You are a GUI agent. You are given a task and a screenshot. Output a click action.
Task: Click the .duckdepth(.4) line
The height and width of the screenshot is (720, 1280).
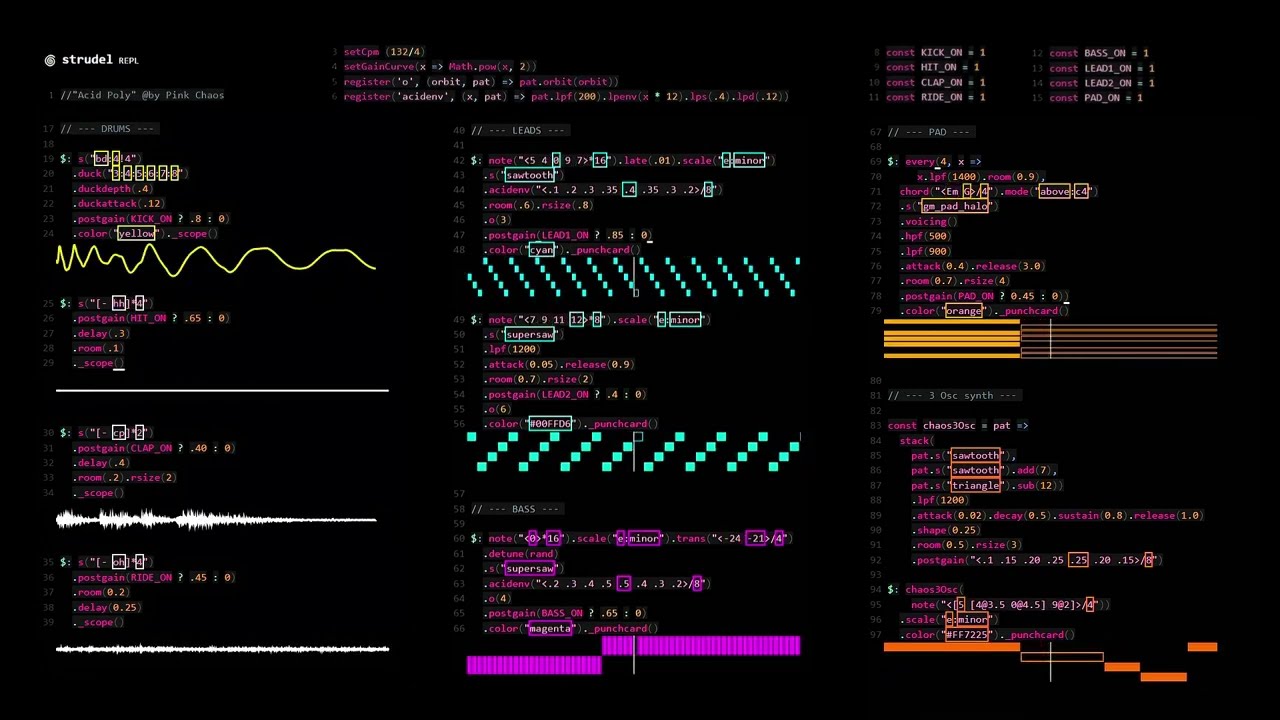(x=113, y=189)
